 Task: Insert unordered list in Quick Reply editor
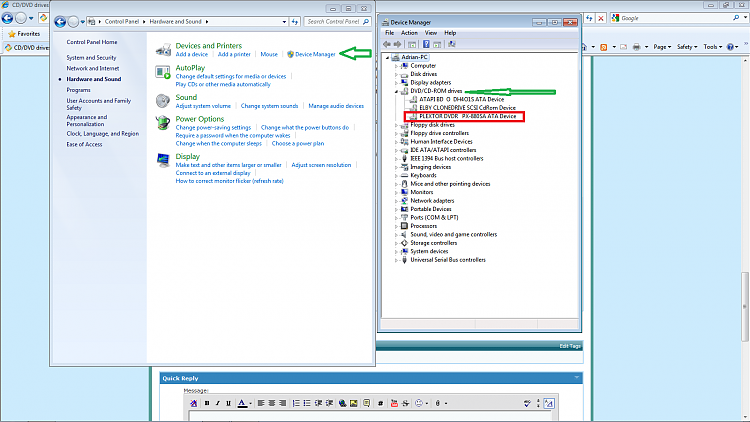click(307, 403)
